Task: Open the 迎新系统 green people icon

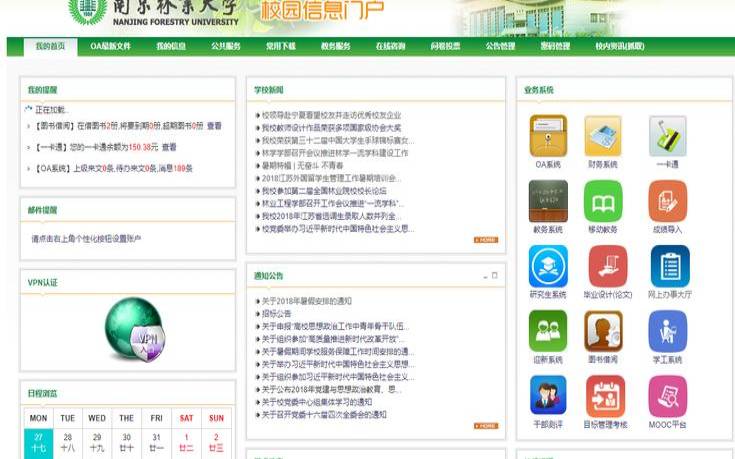Action: (x=548, y=331)
